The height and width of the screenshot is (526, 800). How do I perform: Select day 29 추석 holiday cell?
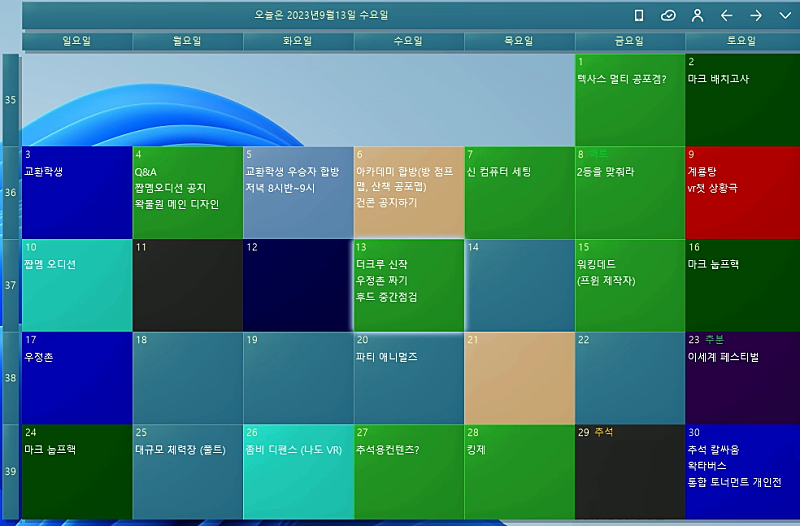pos(630,471)
